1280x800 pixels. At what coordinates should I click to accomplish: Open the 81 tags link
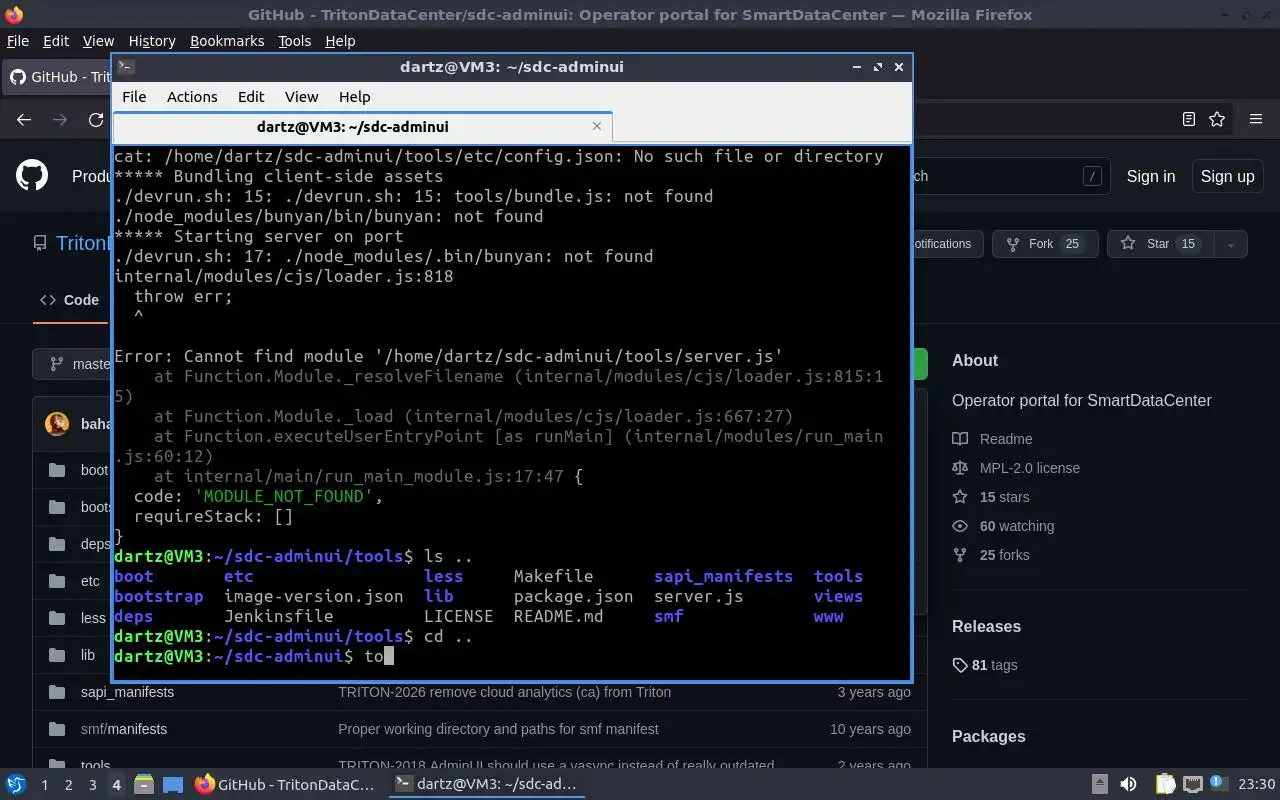[x=985, y=665]
